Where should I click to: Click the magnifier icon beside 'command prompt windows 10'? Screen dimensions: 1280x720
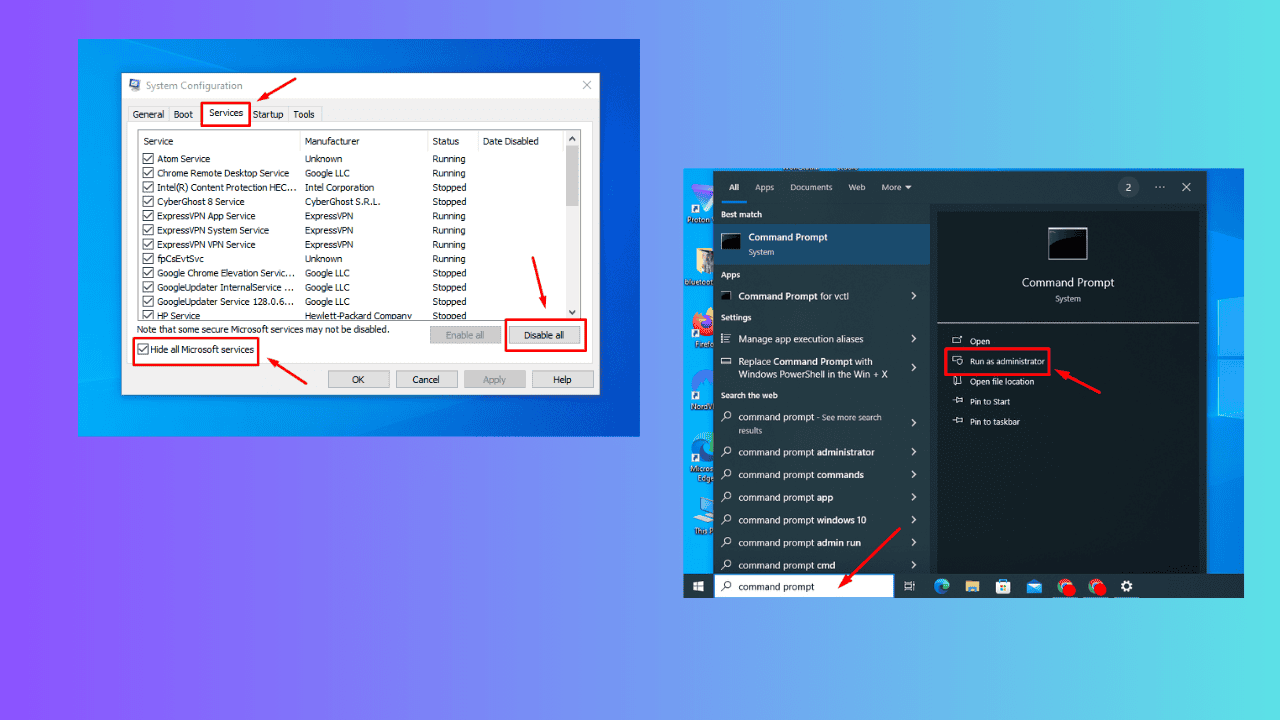[727, 520]
